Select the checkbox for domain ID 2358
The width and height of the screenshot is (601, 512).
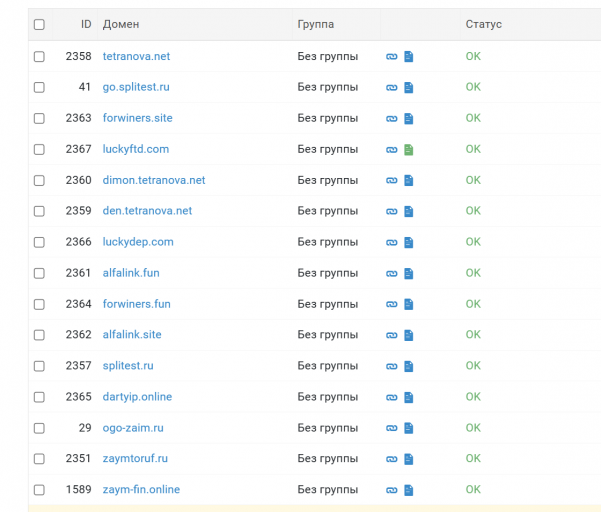pyautogui.click(x=39, y=57)
